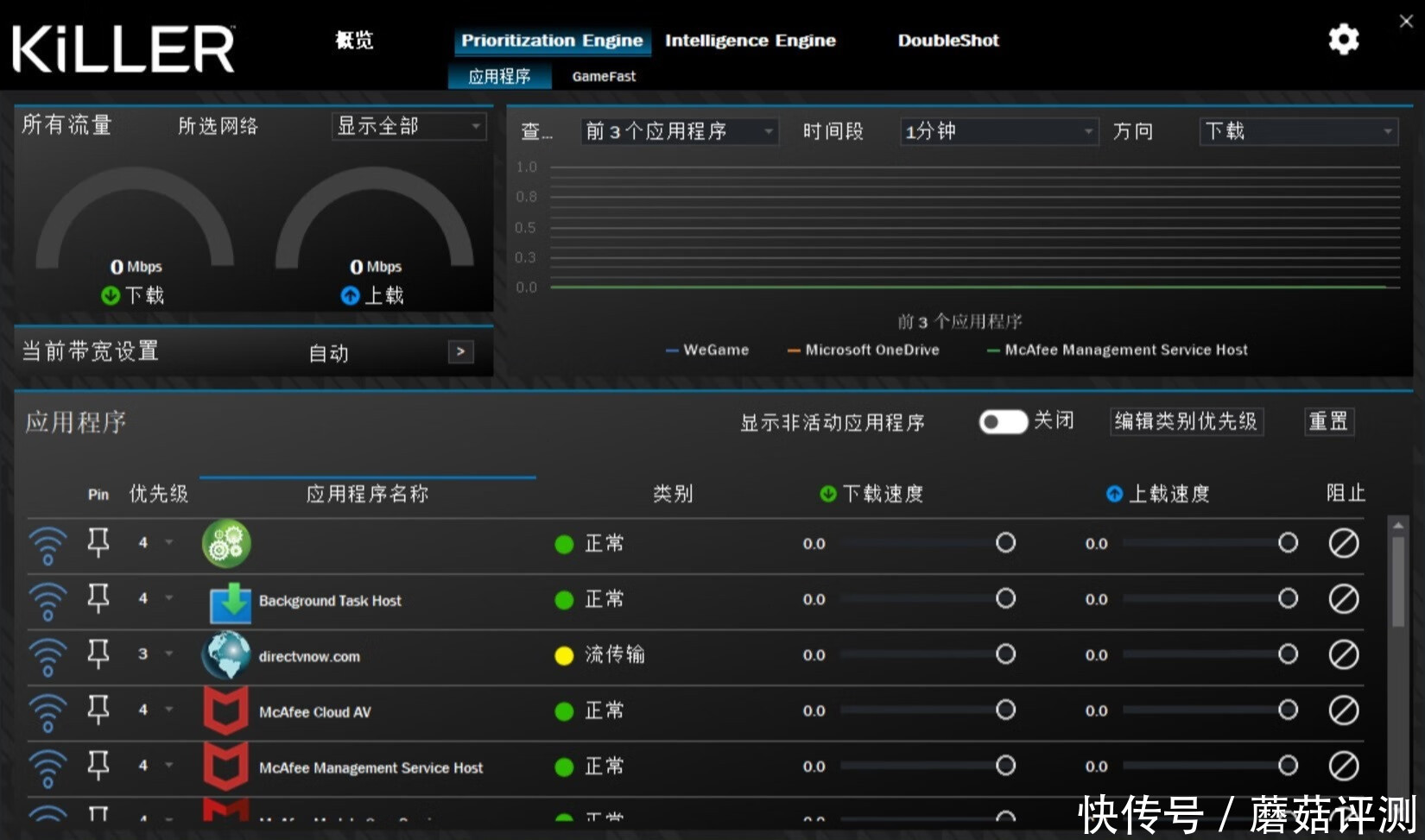Select the 应用程序 sub-tab
This screenshot has height=840, width=1425.
(500, 76)
